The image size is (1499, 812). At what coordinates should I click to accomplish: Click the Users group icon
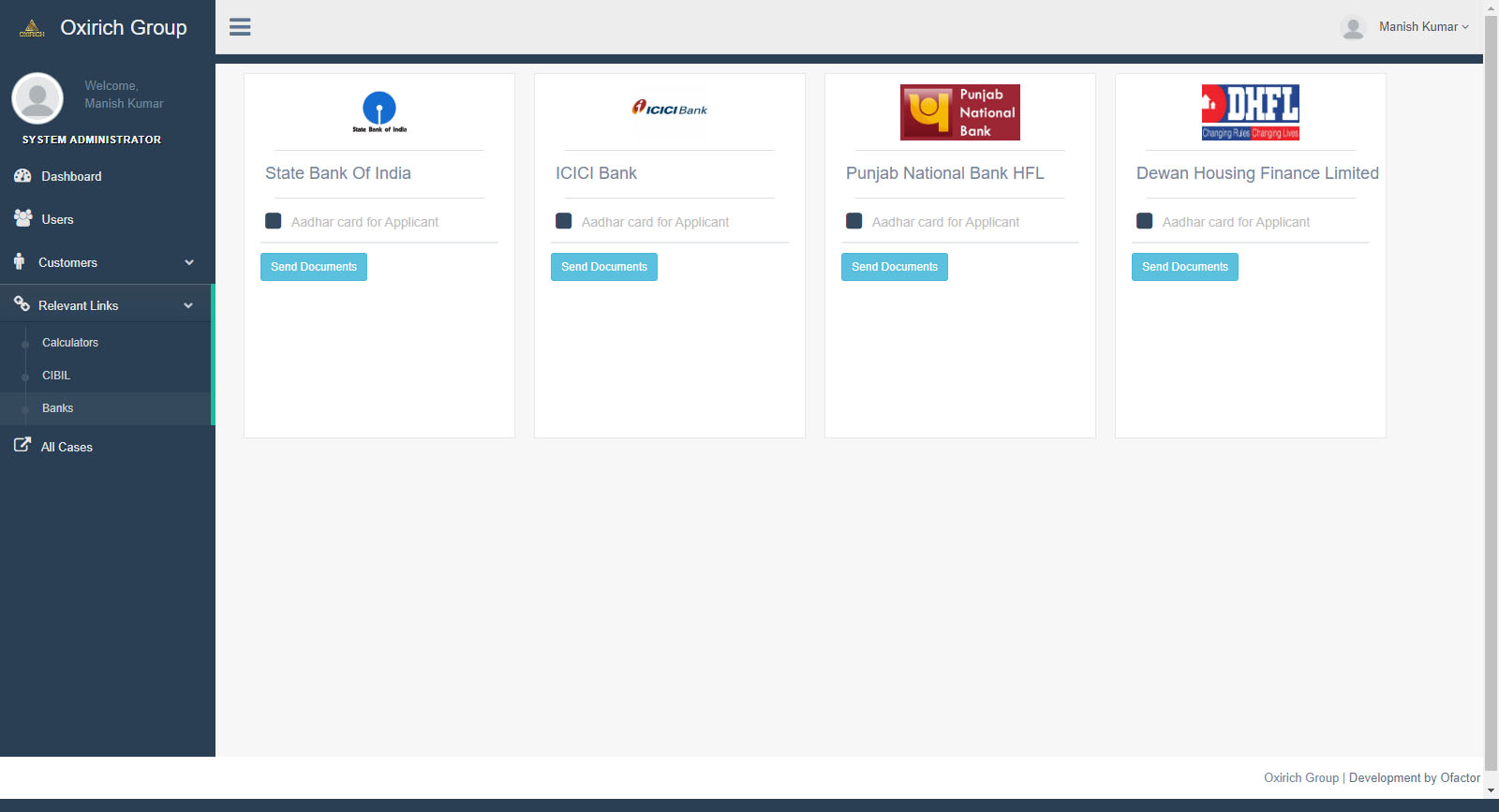pyautogui.click(x=23, y=218)
